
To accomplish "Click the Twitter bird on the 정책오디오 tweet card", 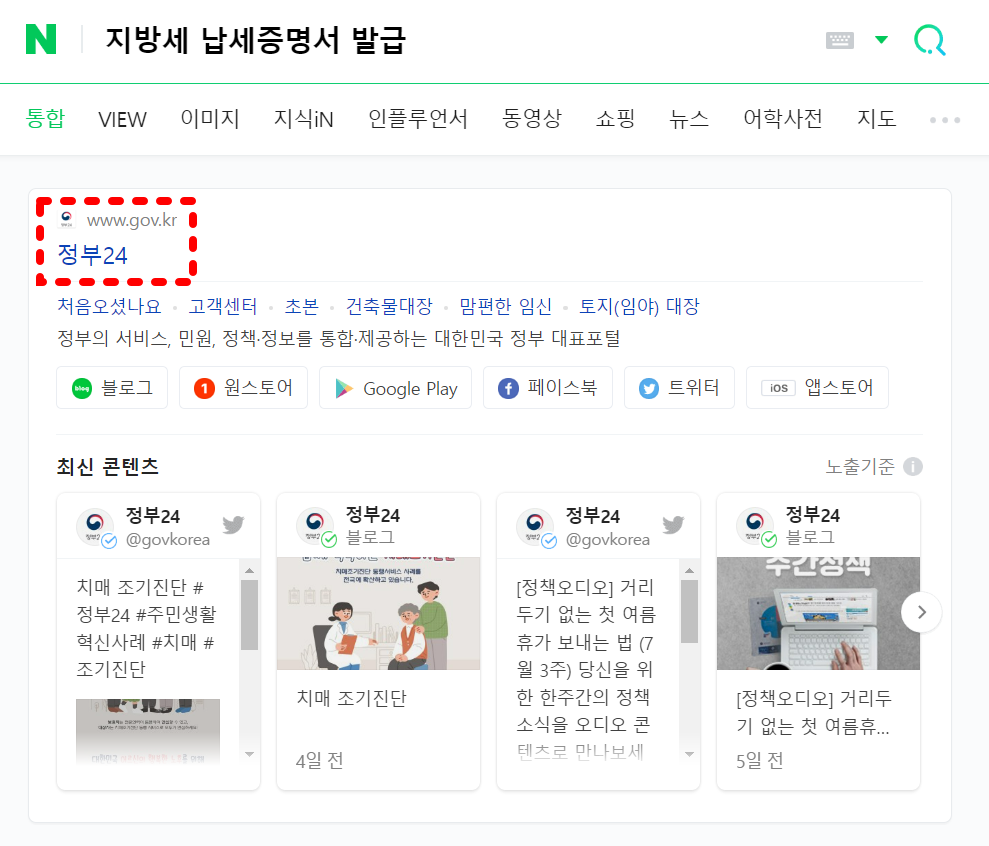I will tap(674, 525).
